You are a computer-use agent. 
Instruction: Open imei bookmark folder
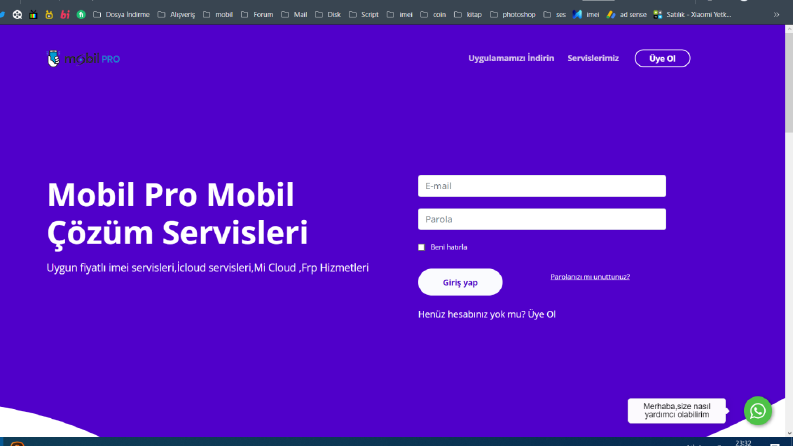coord(400,15)
